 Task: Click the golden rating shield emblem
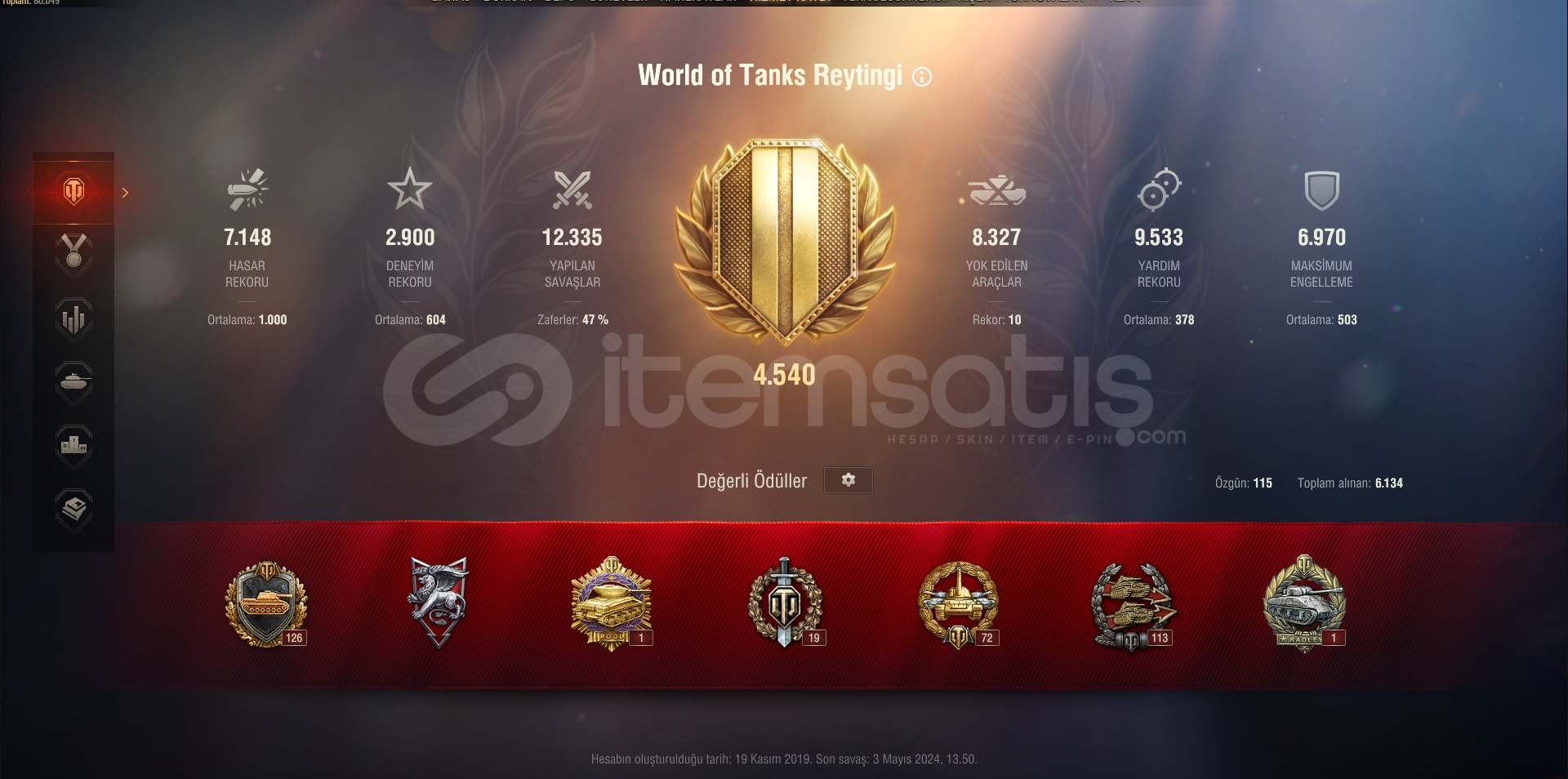[x=785, y=241]
